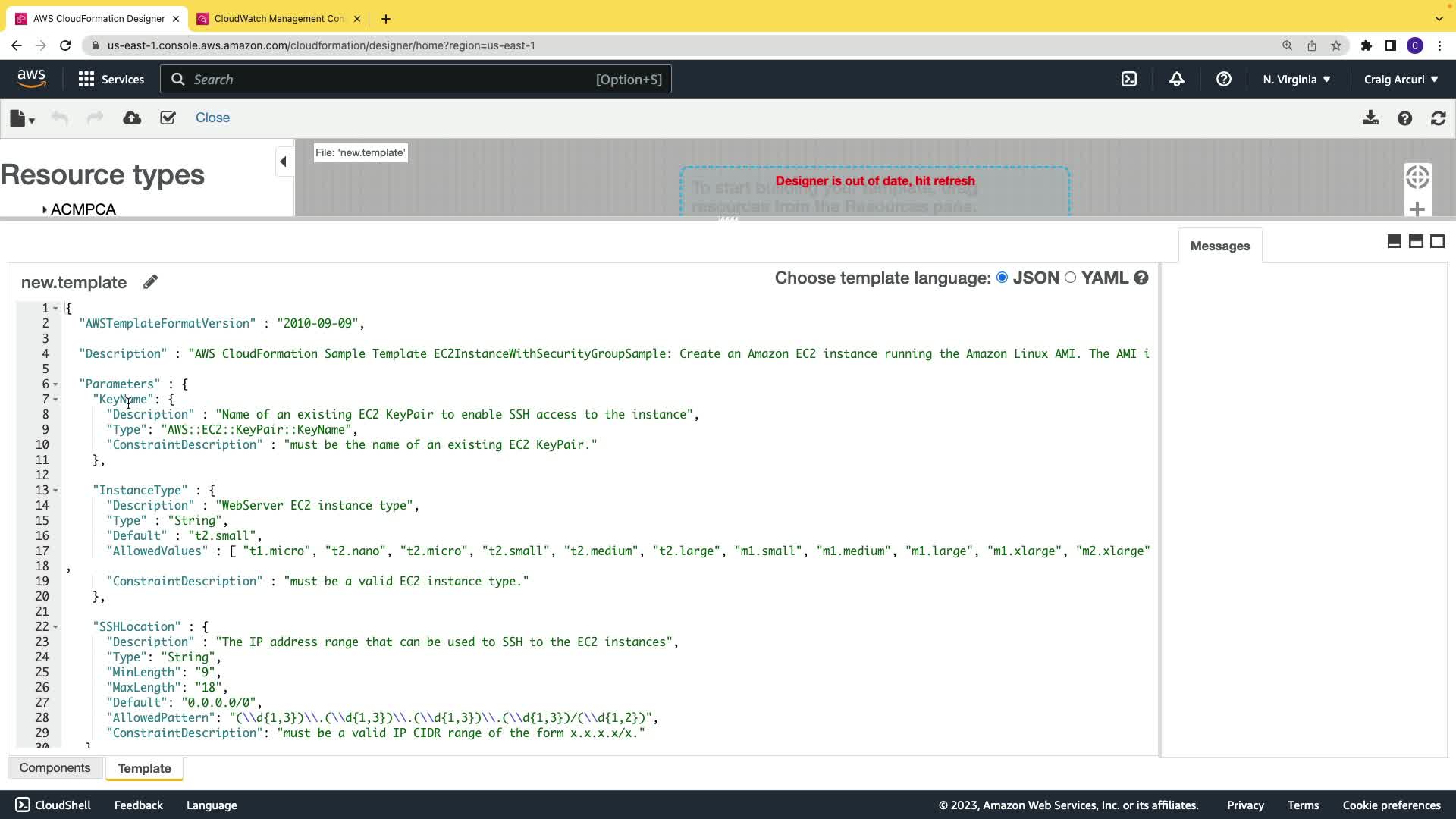Screen dimensions: 1456x819
Task: Validate template with the checkmark icon
Action: coord(168,118)
